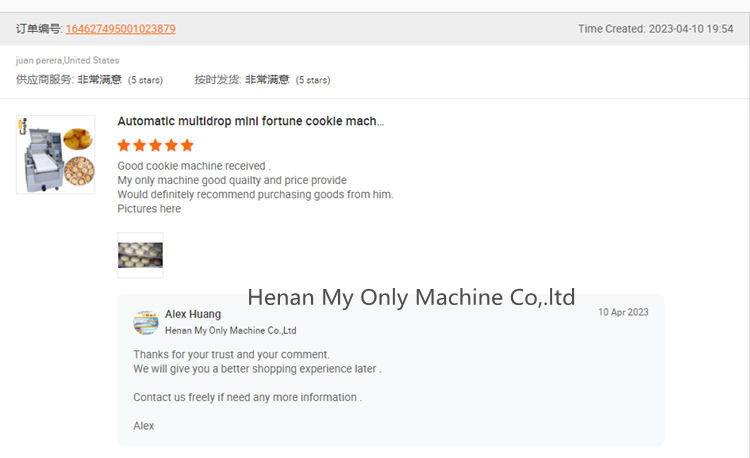Click 'Would definitely recommend purchasing goods' line
The image size is (750, 458).
[x=255, y=195]
